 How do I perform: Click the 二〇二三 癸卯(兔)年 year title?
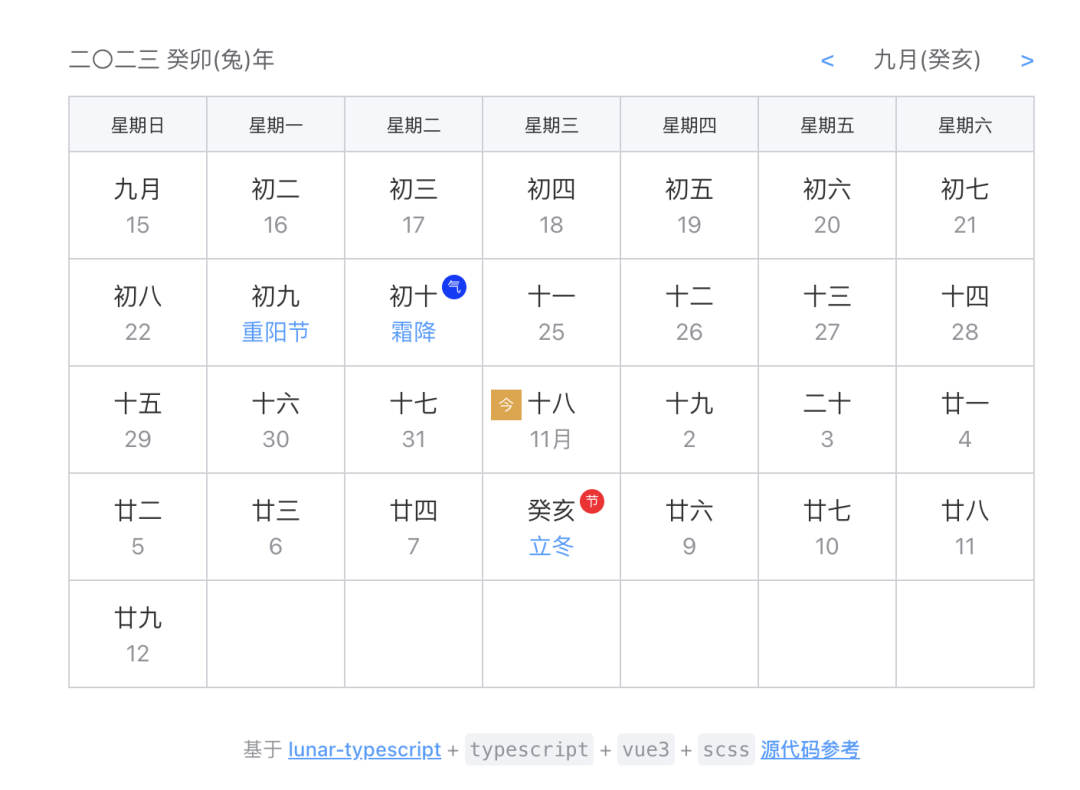point(172,60)
